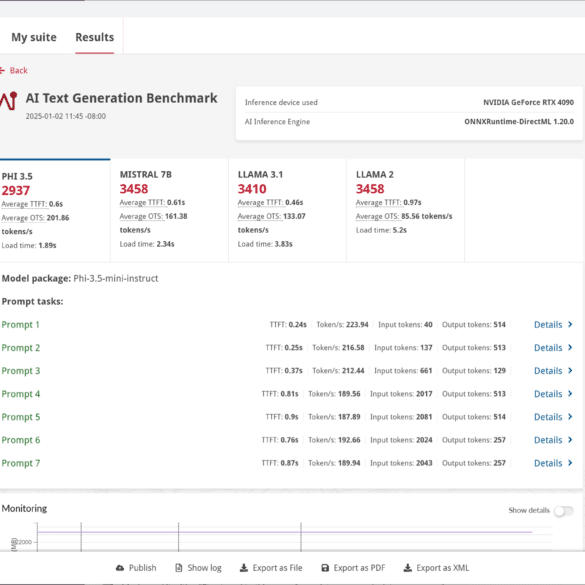This screenshot has height=585, width=585.
Task: Open Details for Prompt 5
Action: (x=548, y=417)
